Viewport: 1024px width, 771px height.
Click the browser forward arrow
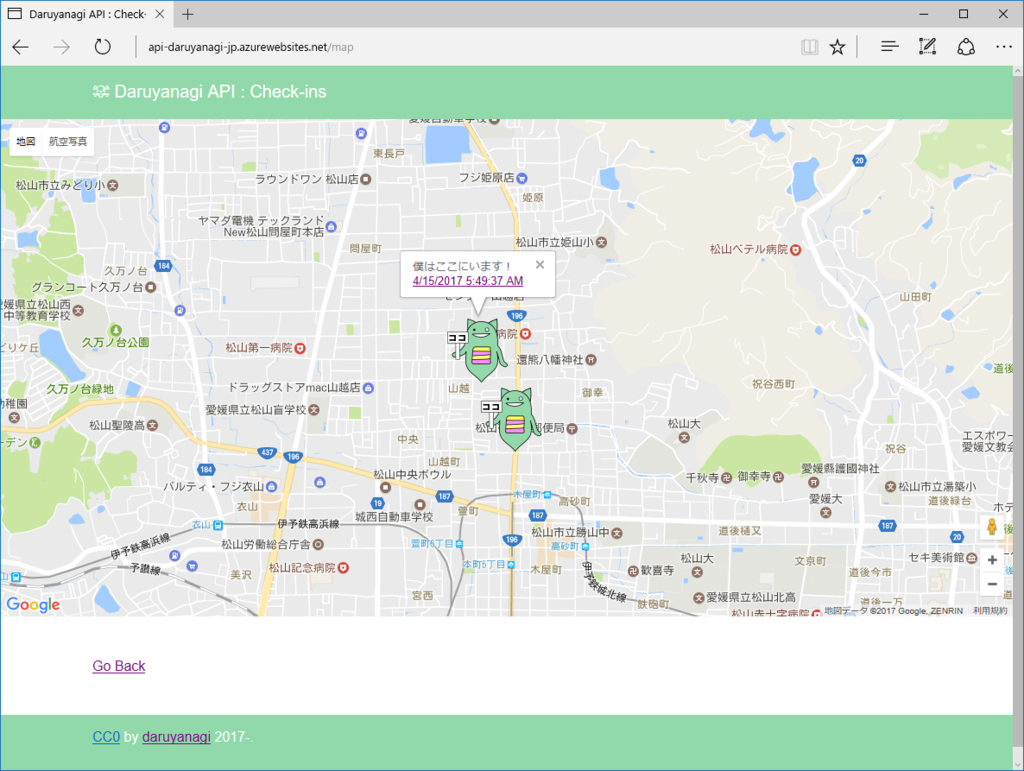(61, 47)
